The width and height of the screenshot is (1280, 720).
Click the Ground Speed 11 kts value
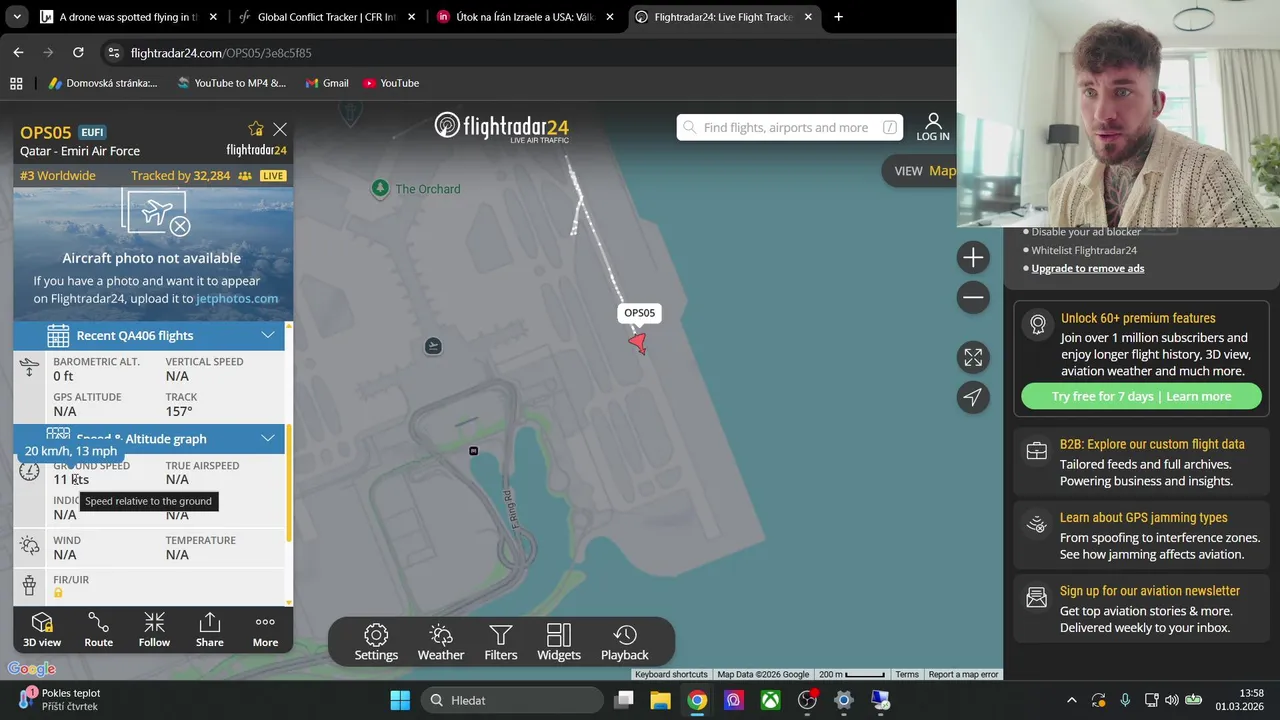pyautogui.click(x=71, y=480)
